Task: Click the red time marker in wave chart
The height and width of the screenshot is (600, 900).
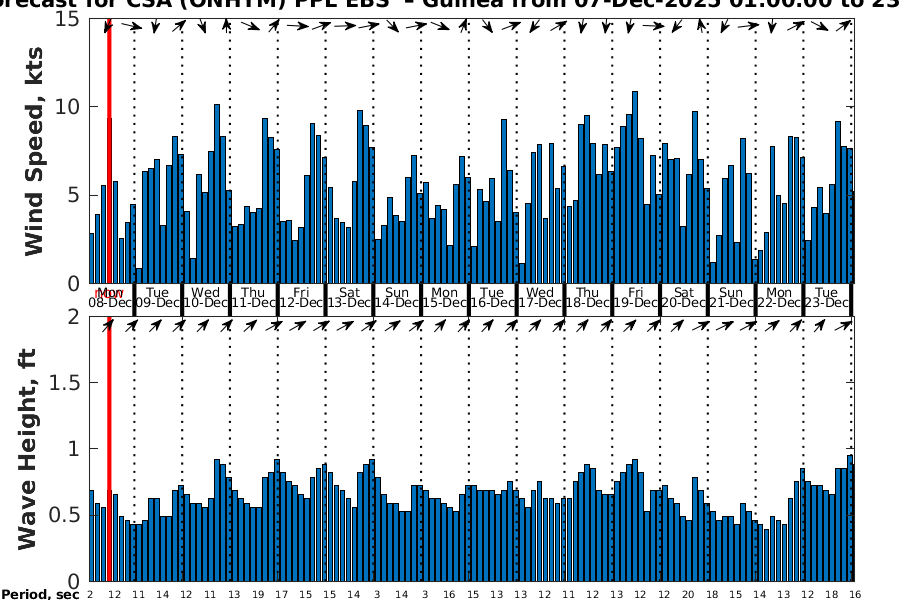Action: [109, 450]
